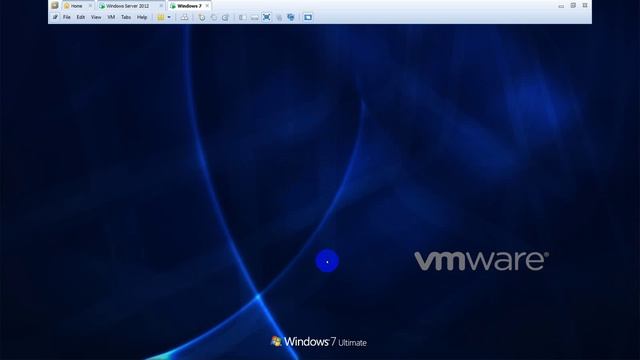This screenshot has width=640, height=360.
Task: Click the stretch guest display icon
Action: [308, 17]
